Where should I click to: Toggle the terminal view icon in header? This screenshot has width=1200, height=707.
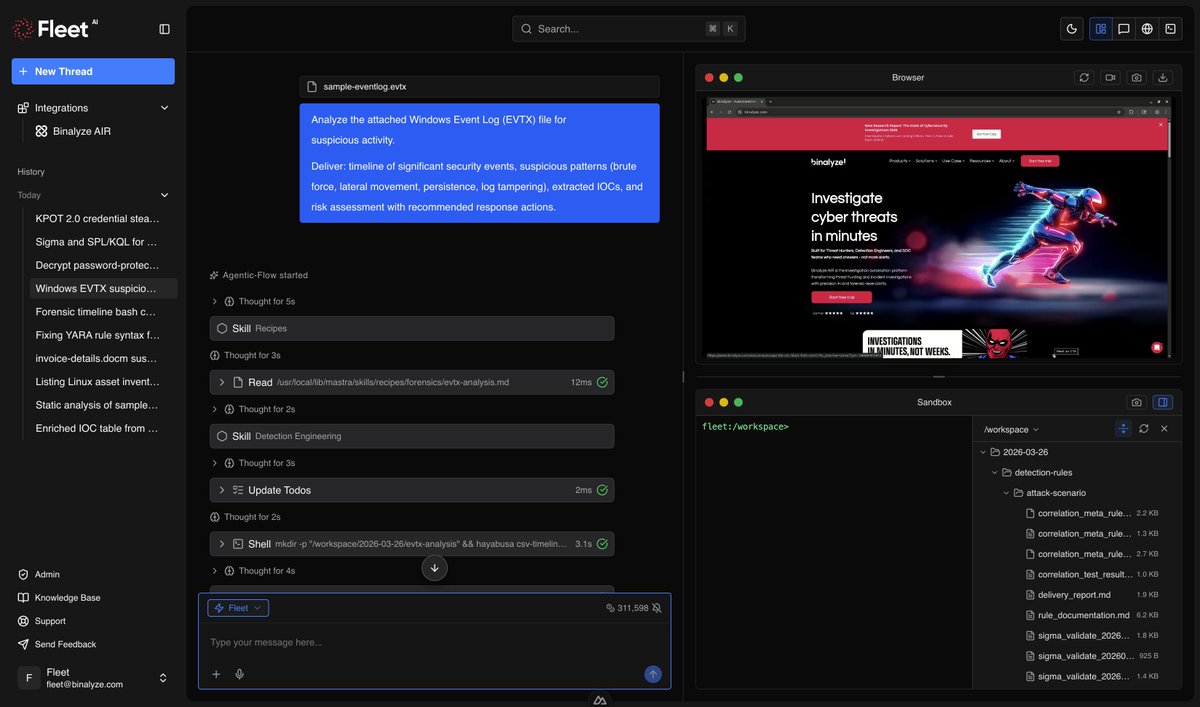point(1171,29)
